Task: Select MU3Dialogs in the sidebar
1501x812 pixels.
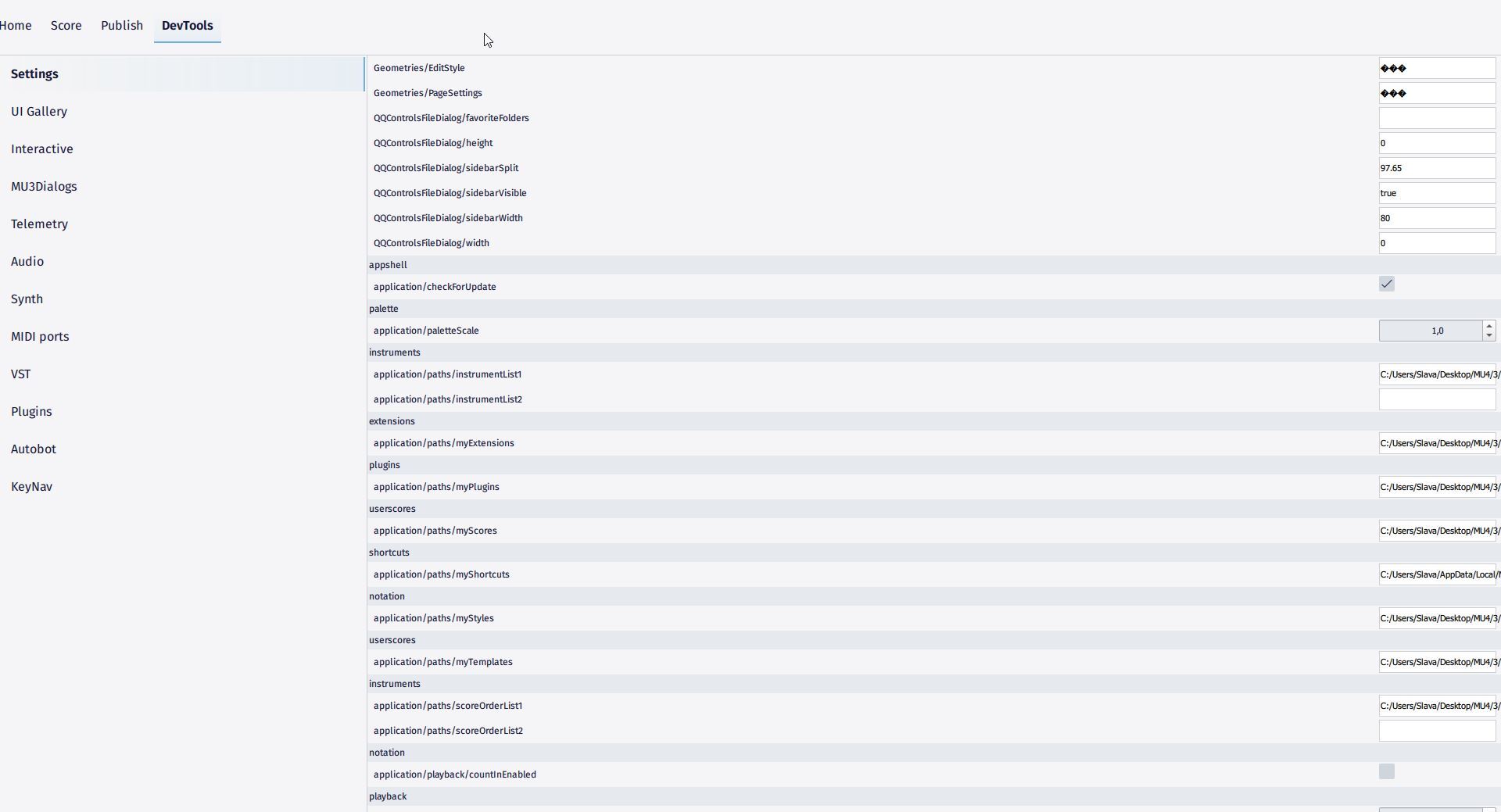Action: 44,186
